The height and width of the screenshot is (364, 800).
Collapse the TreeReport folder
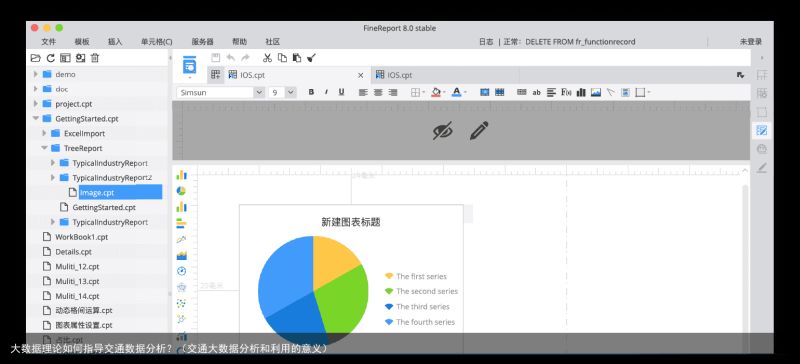click(x=44, y=148)
